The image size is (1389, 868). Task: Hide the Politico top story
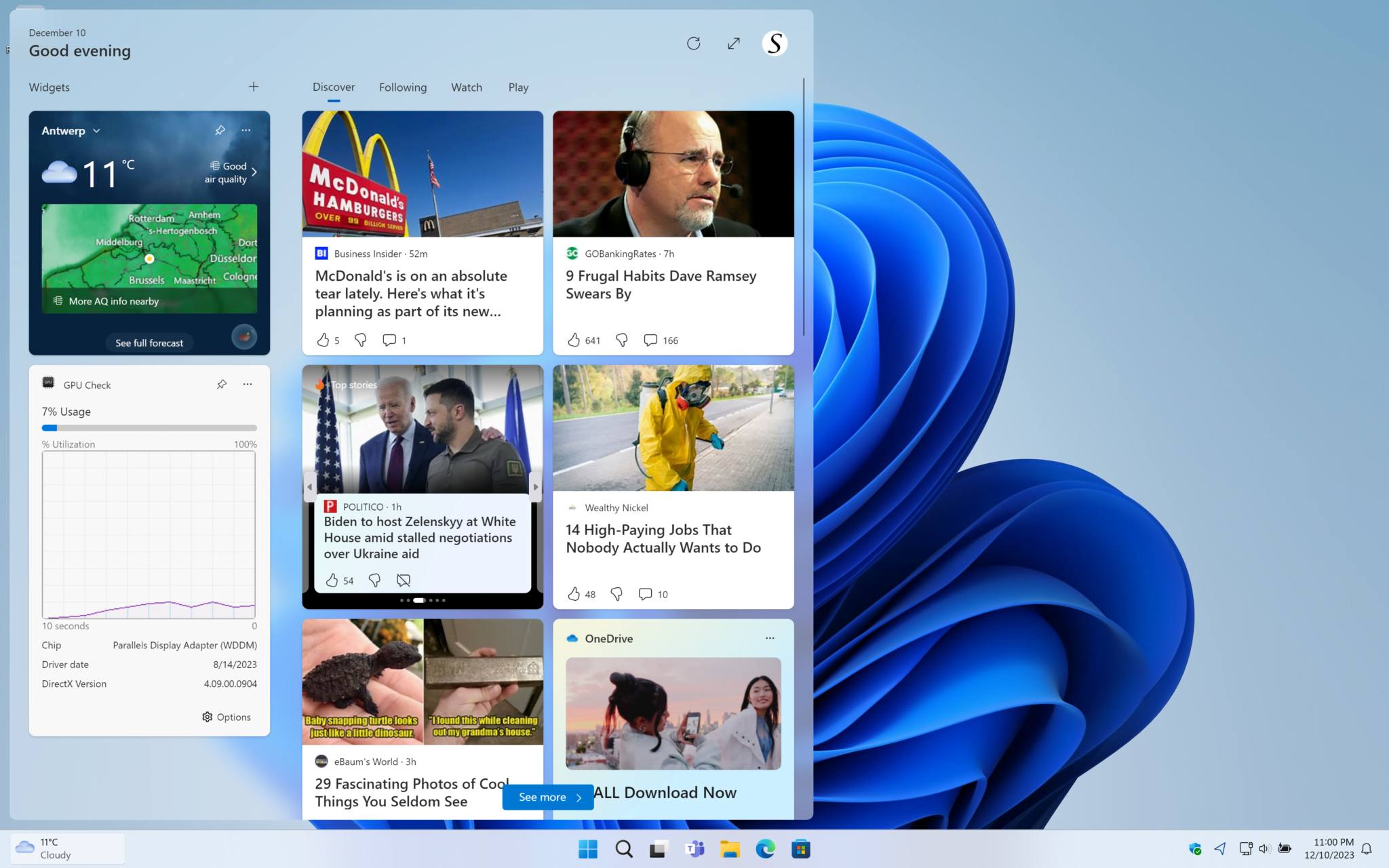point(403,580)
